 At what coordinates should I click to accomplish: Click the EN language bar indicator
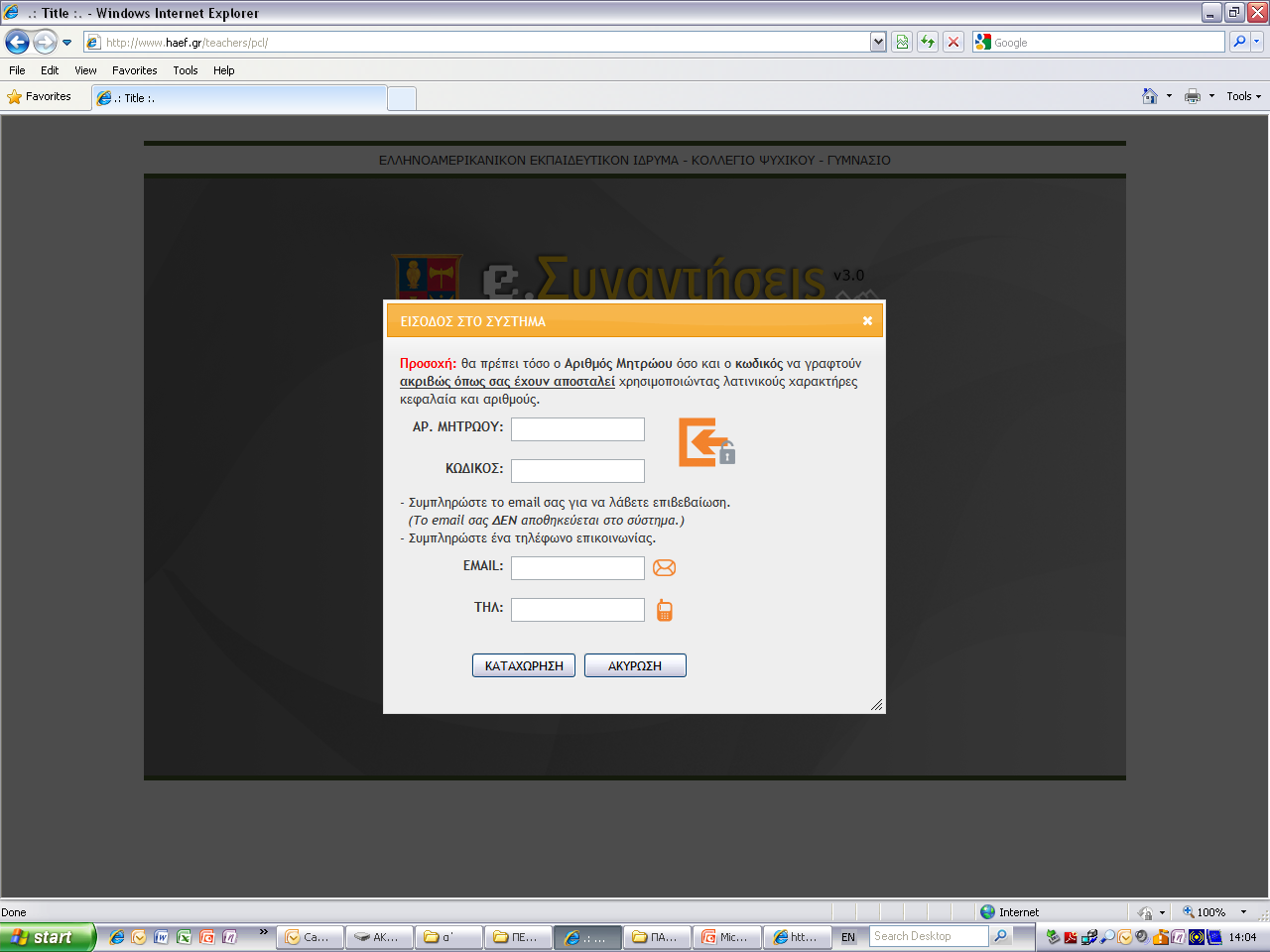point(848,937)
